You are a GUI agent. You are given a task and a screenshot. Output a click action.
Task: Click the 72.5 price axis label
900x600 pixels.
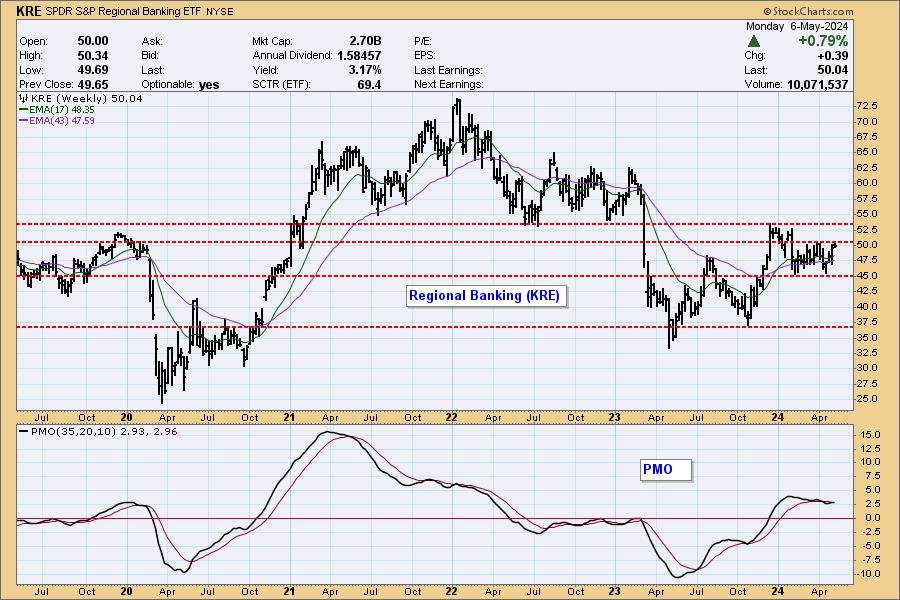tap(867, 106)
